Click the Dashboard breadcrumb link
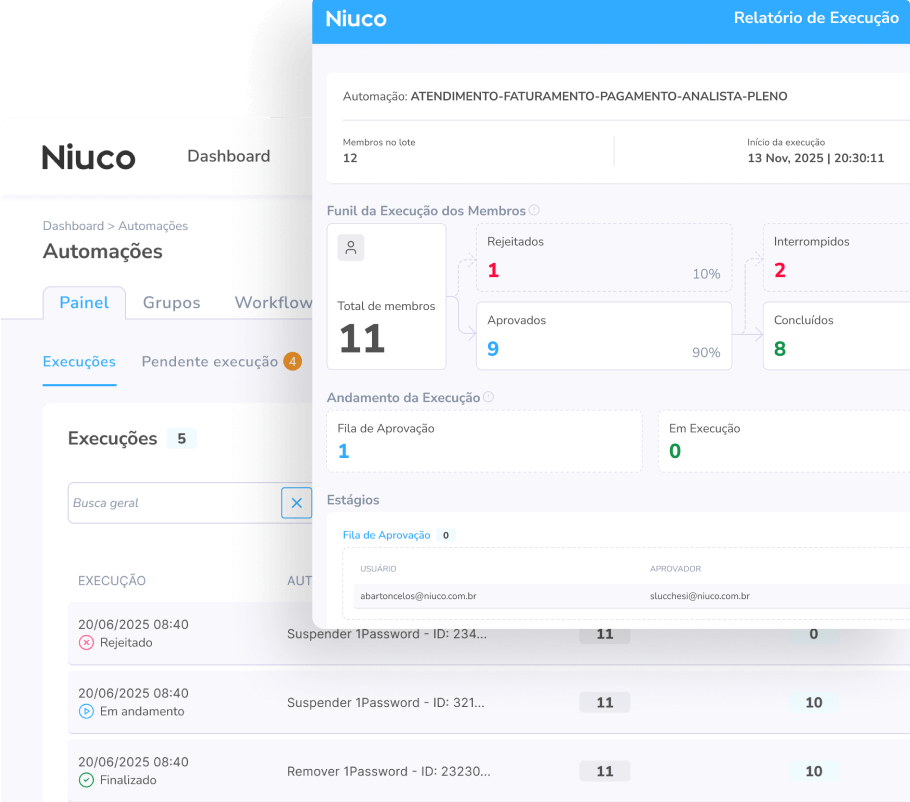The width and height of the screenshot is (910, 802). coord(73,226)
